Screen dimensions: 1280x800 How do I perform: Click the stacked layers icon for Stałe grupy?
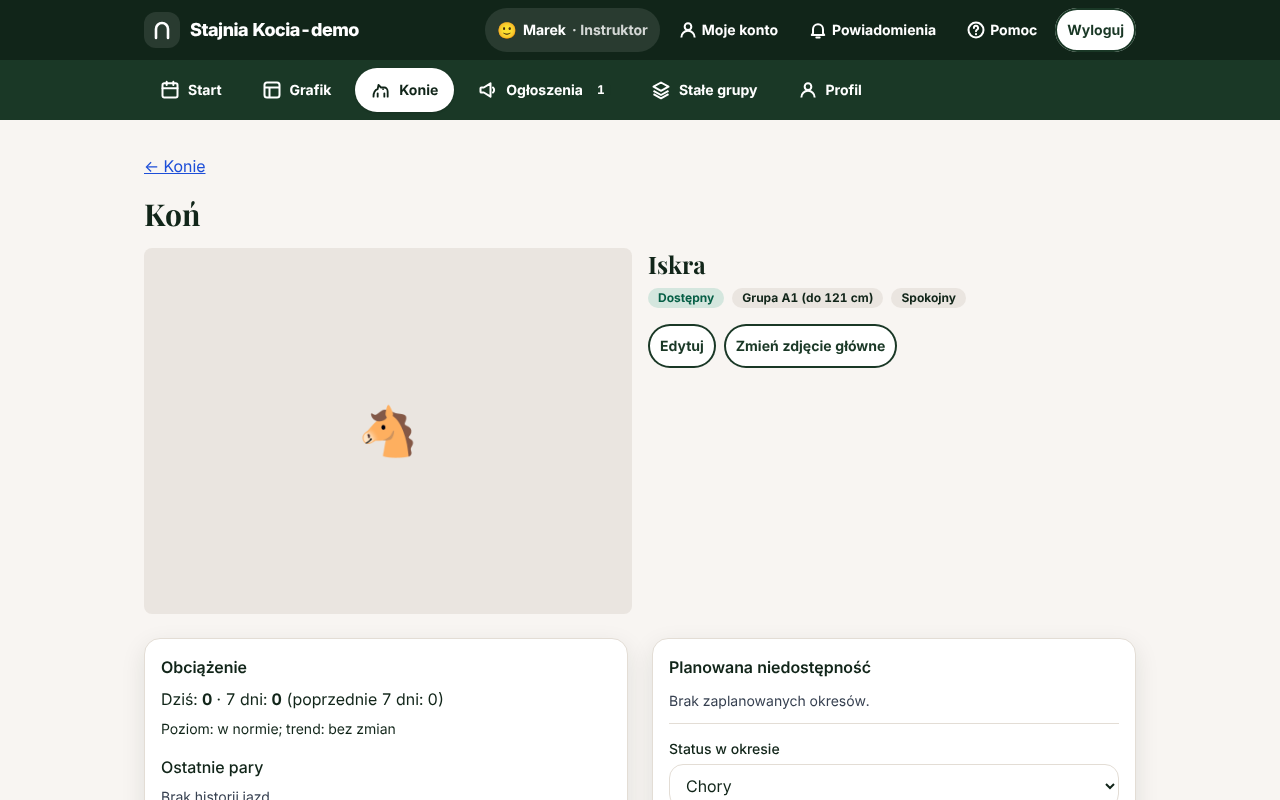pyautogui.click(x=661, y=90)
